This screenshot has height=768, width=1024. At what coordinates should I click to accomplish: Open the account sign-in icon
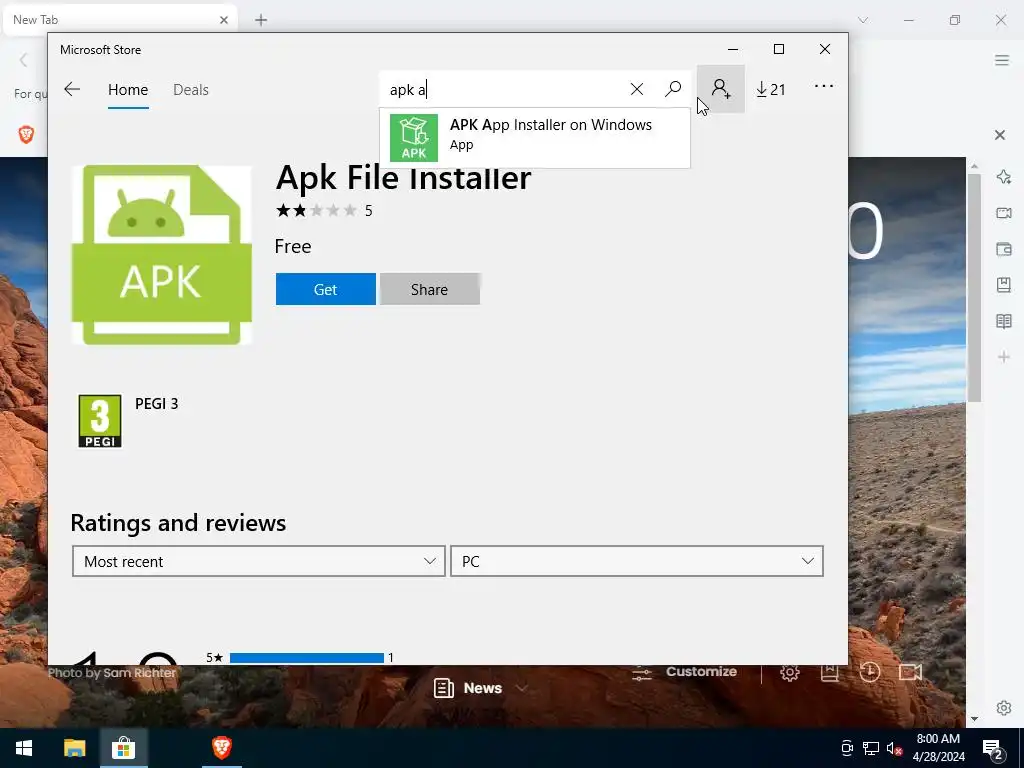[721, 89]
